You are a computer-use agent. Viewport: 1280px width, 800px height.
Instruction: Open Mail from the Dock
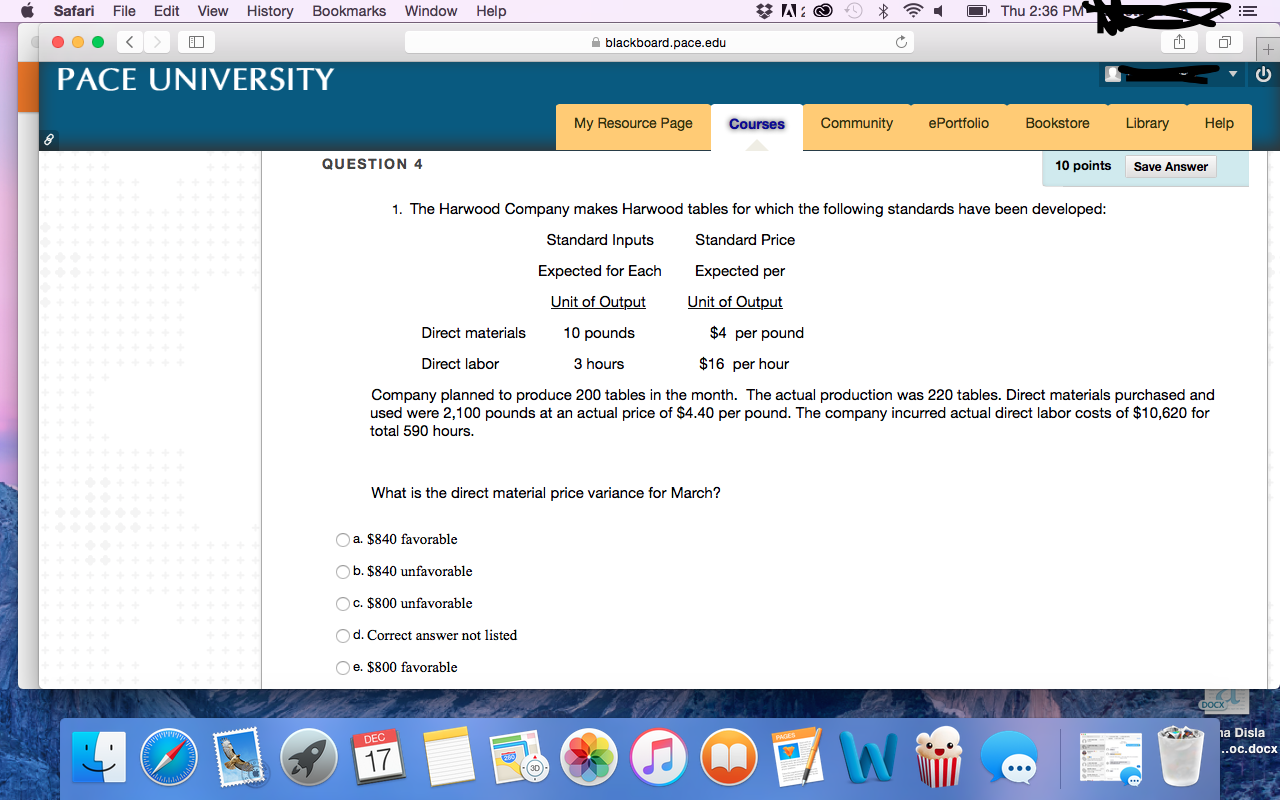[x=239, y=756]
